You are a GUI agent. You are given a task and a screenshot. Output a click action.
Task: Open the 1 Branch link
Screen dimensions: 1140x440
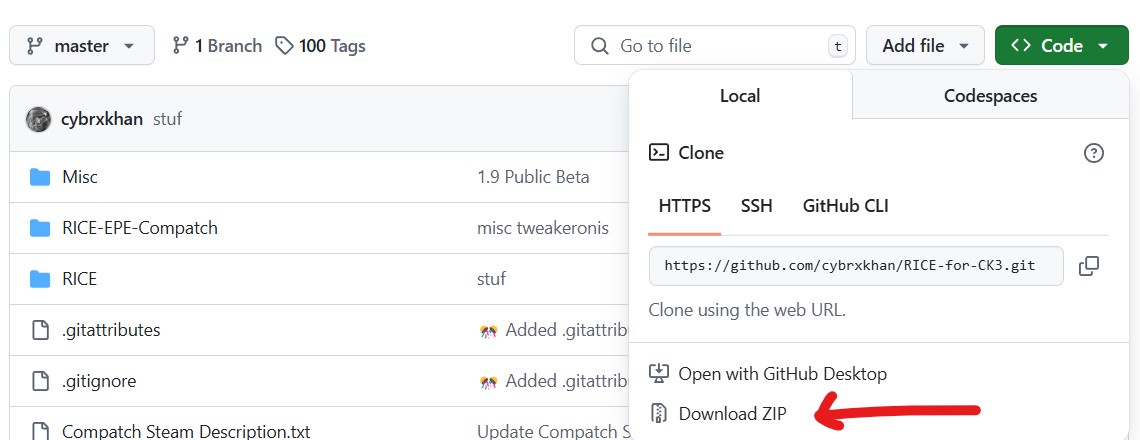click(x=217, y=46)
